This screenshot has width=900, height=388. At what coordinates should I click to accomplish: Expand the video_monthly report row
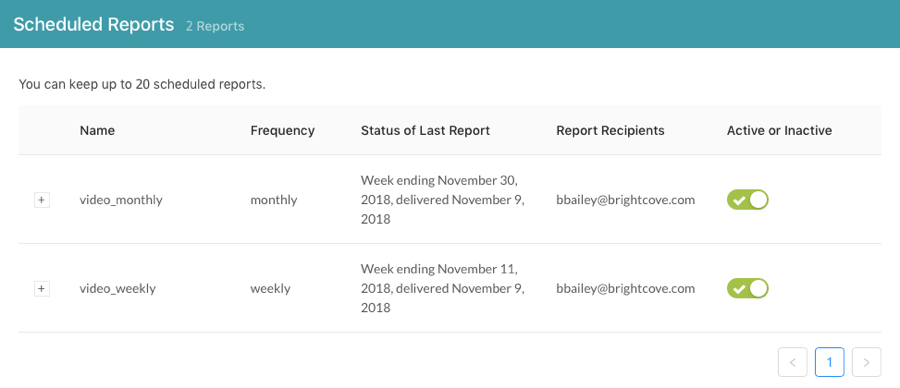click(x=41, y=200)
